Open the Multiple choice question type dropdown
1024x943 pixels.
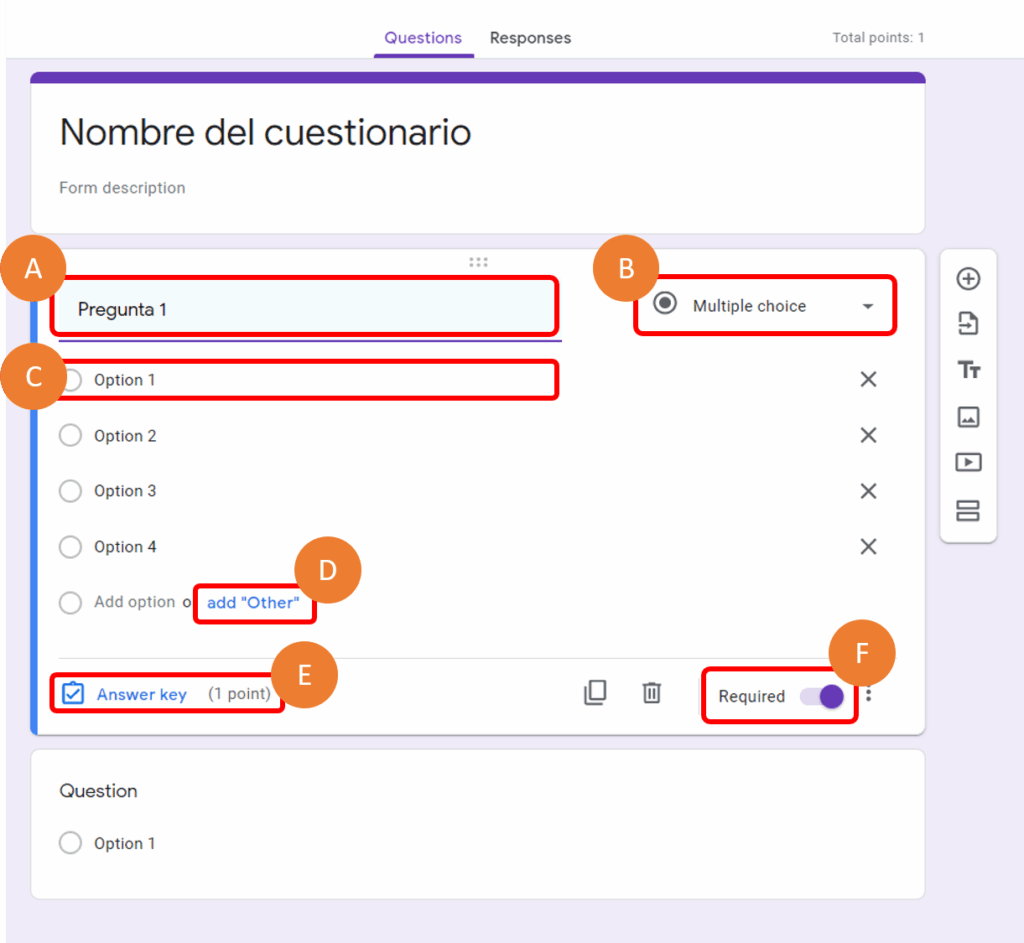(765, 306)
